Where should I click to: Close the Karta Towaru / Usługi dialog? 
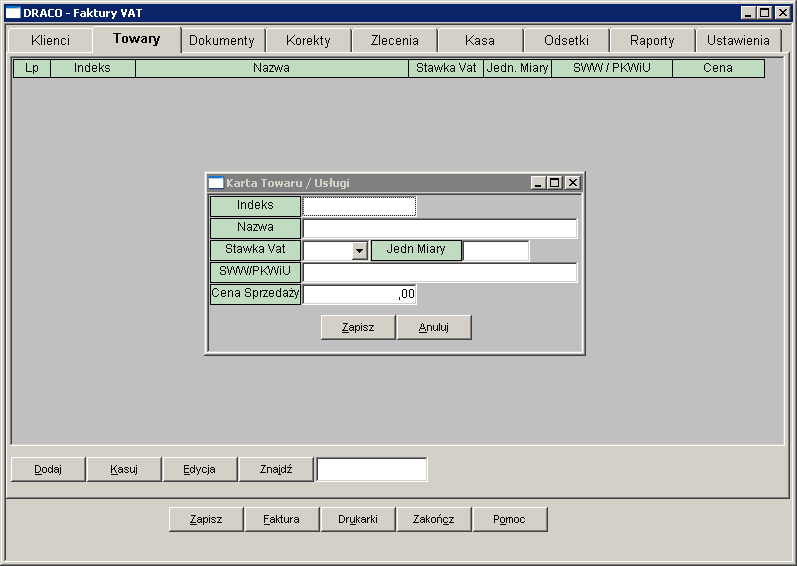(572, 183)
